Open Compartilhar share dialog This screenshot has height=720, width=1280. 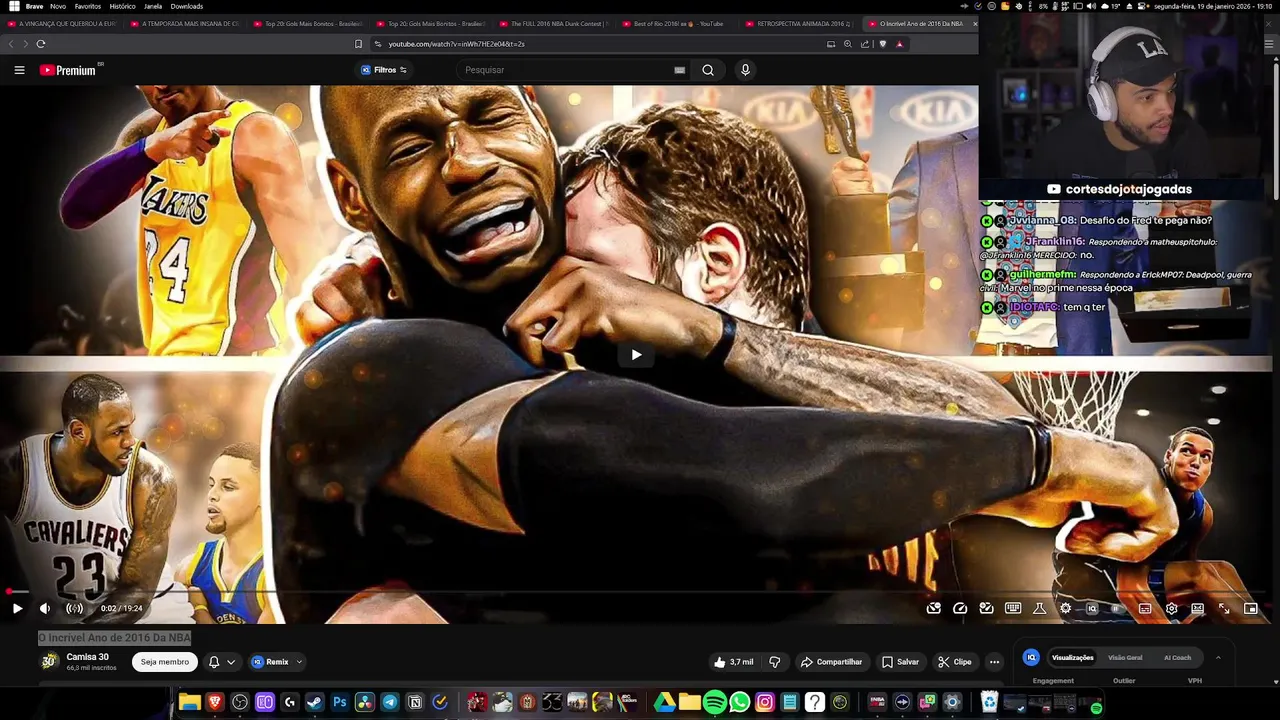(x=831, y=662)
